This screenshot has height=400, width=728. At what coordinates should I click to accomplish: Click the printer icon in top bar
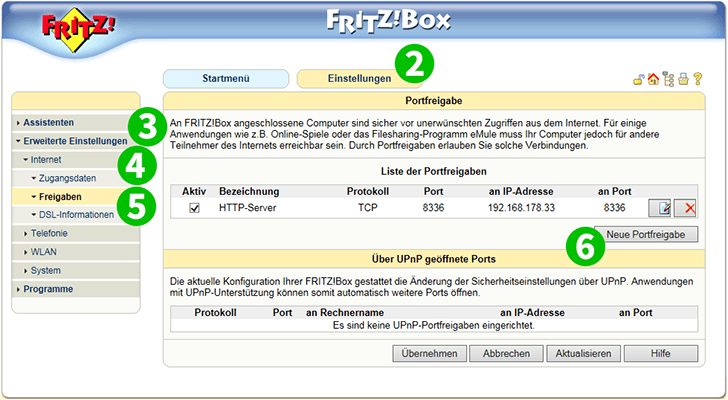point(683,79)
